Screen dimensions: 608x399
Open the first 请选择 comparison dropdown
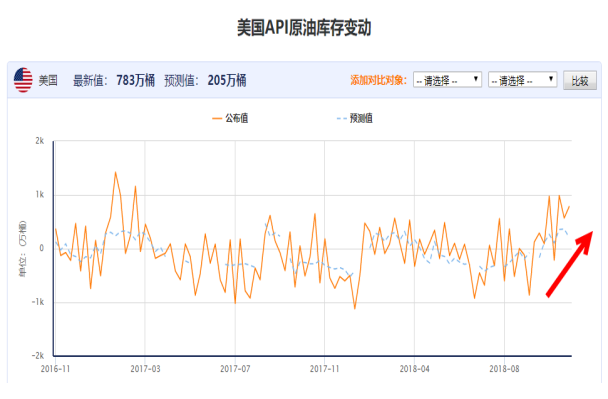pos(447,80)
